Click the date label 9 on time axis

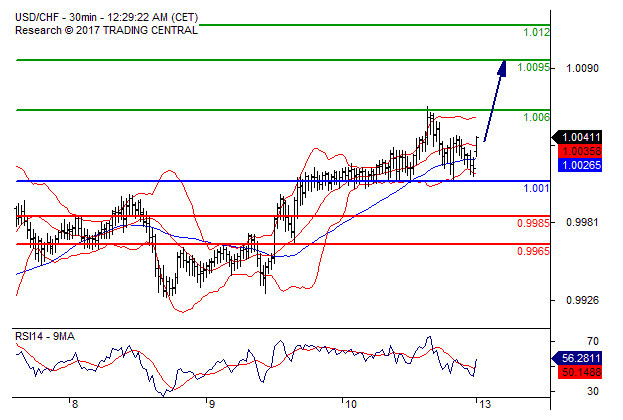point(211,405)
